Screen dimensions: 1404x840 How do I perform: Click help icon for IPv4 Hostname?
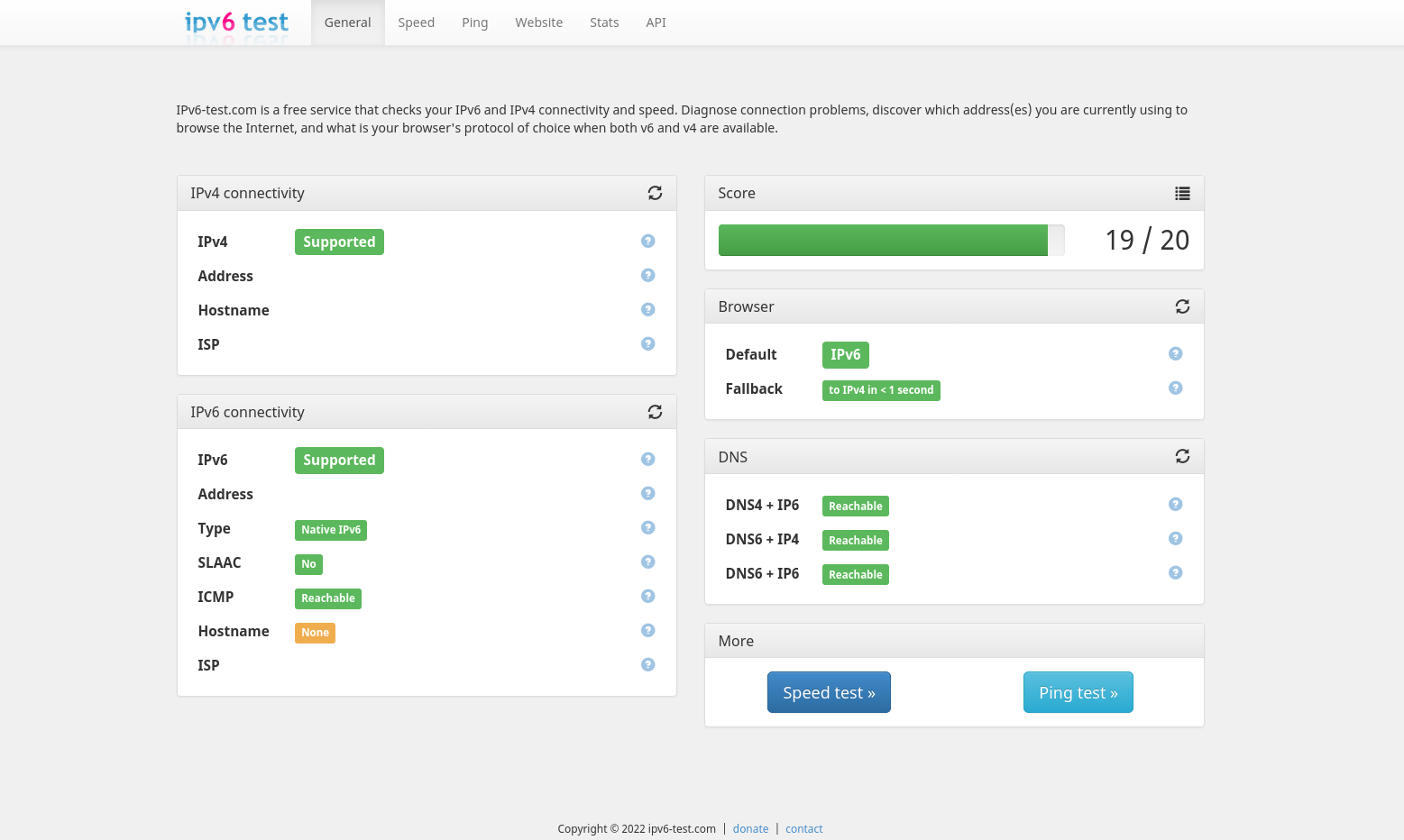[x=647, y=310]
